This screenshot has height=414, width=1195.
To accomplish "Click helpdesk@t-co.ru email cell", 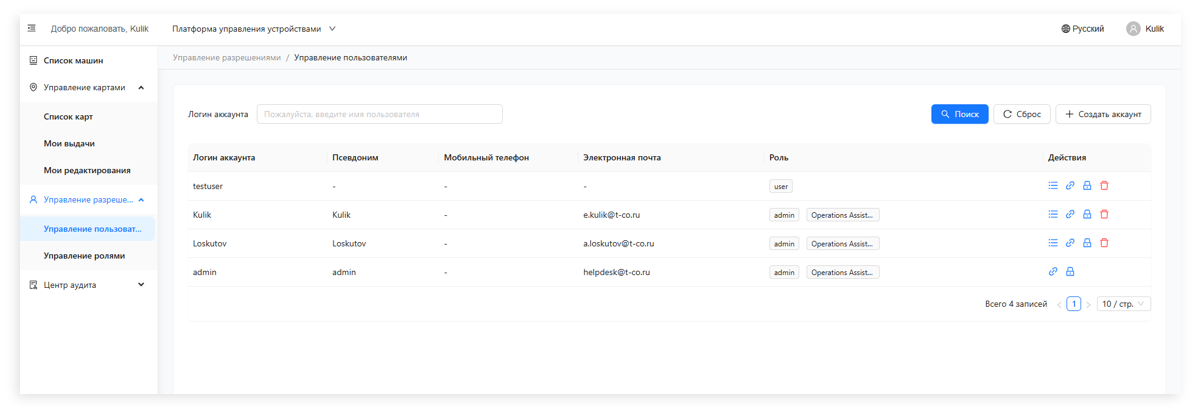I will pyautogui.click(x=616, y=272).
